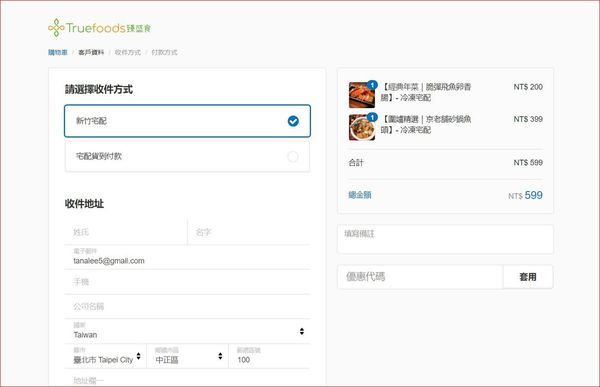Choose the 新竹宅配 delivery option
This screenshot has height=387, width=600.
pyautogui.click(x=188, y=121)
